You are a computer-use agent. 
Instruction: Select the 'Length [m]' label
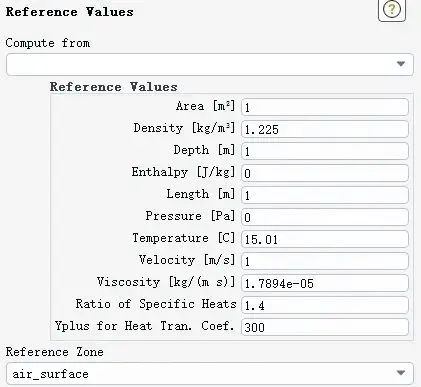[201, 194]
